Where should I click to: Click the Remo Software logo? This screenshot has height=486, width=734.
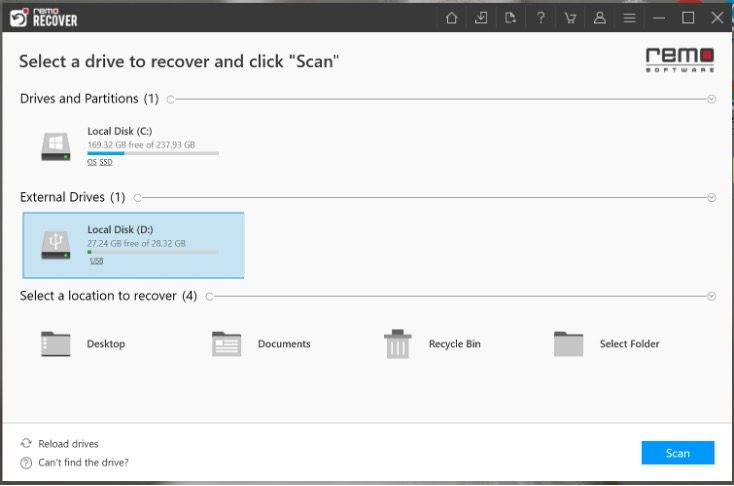(x=680, y=60)
